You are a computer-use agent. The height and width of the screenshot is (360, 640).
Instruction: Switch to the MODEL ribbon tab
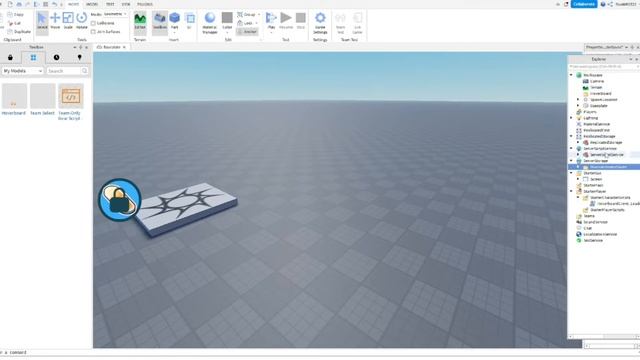pos(92,4)
